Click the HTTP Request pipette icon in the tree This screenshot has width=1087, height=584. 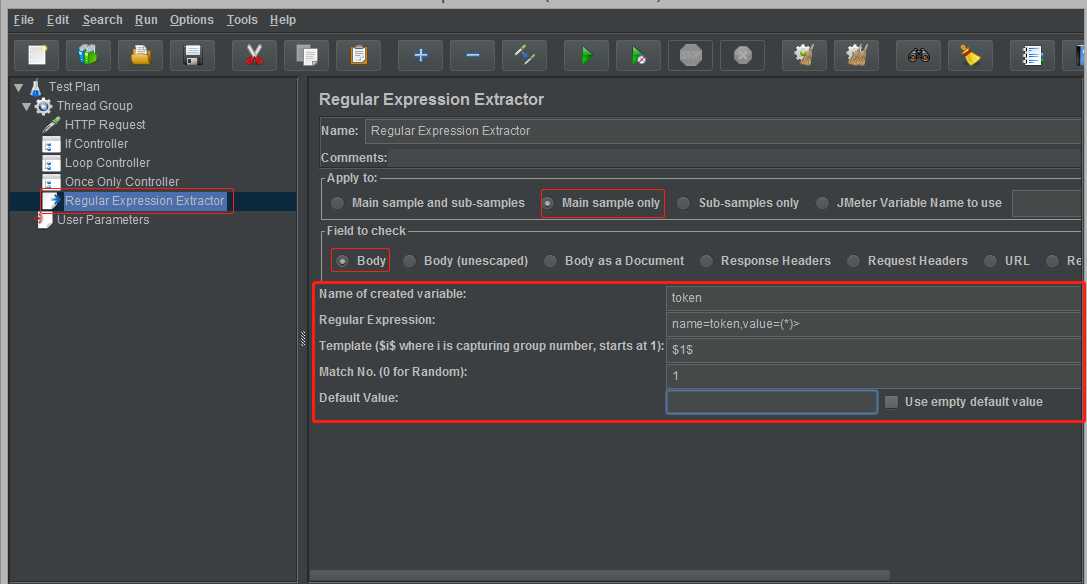(x=51, y=125)
